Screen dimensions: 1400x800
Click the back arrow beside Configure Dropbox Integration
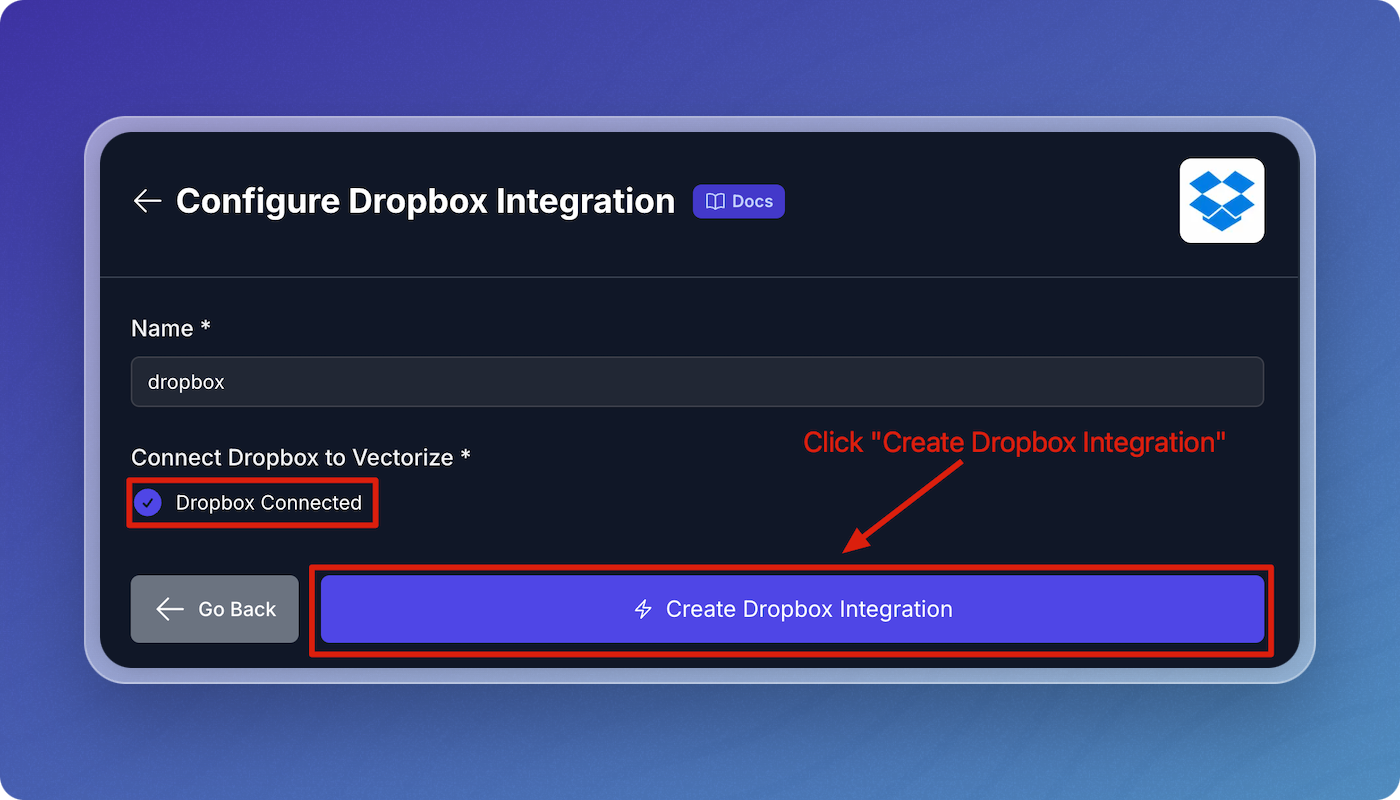click(x=147, y=201)
